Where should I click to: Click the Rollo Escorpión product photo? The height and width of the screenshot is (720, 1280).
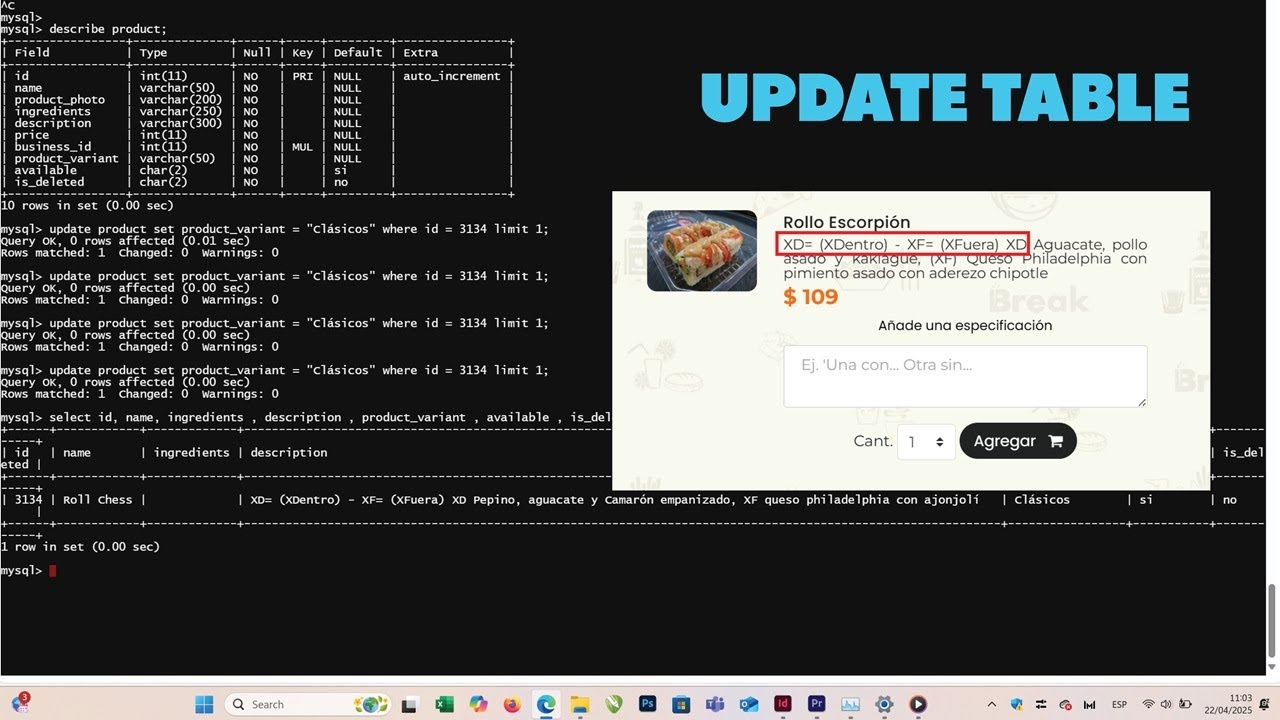[702, 250]
